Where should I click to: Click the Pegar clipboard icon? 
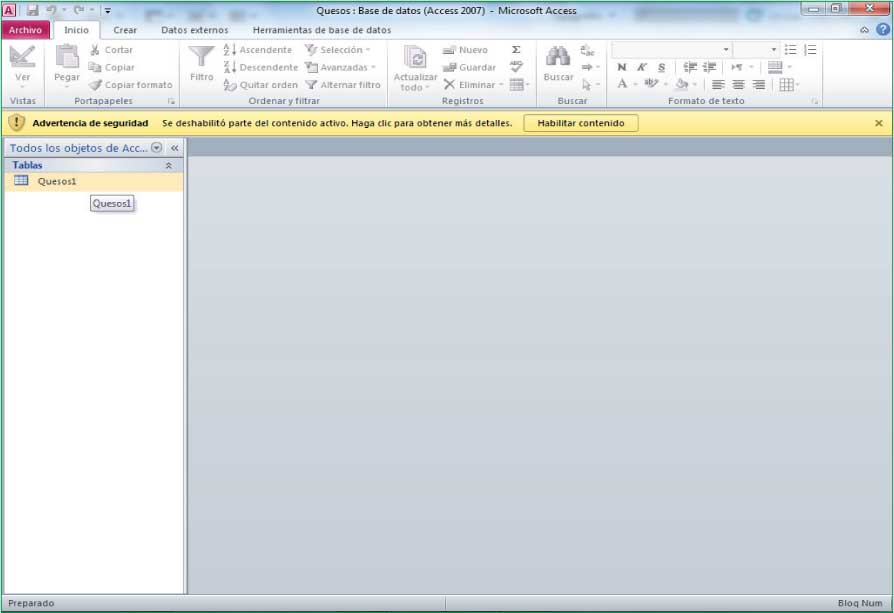67,58
